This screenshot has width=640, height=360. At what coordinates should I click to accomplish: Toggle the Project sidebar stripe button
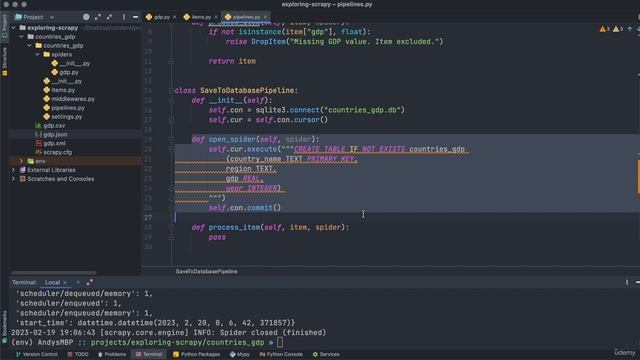pos(4,27)
